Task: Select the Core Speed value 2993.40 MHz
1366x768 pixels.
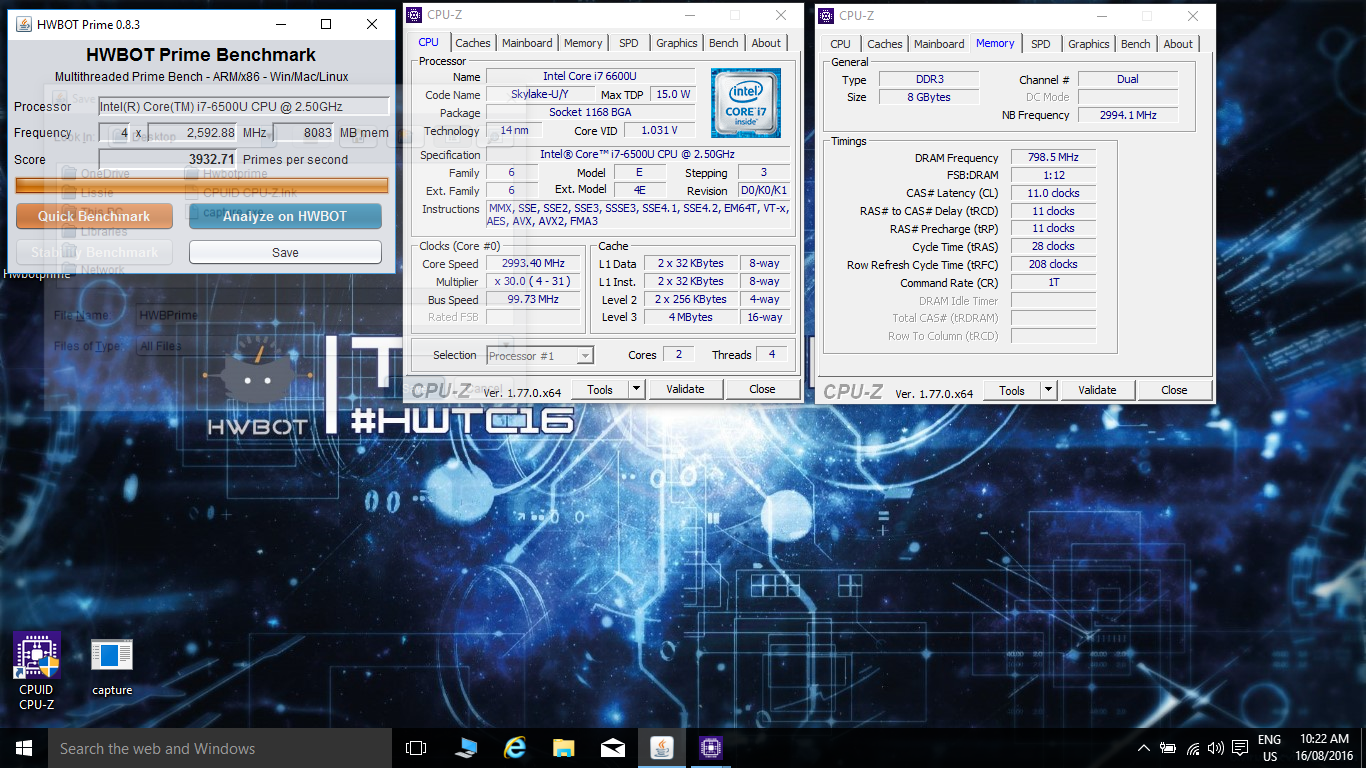Action: [535, 264]
